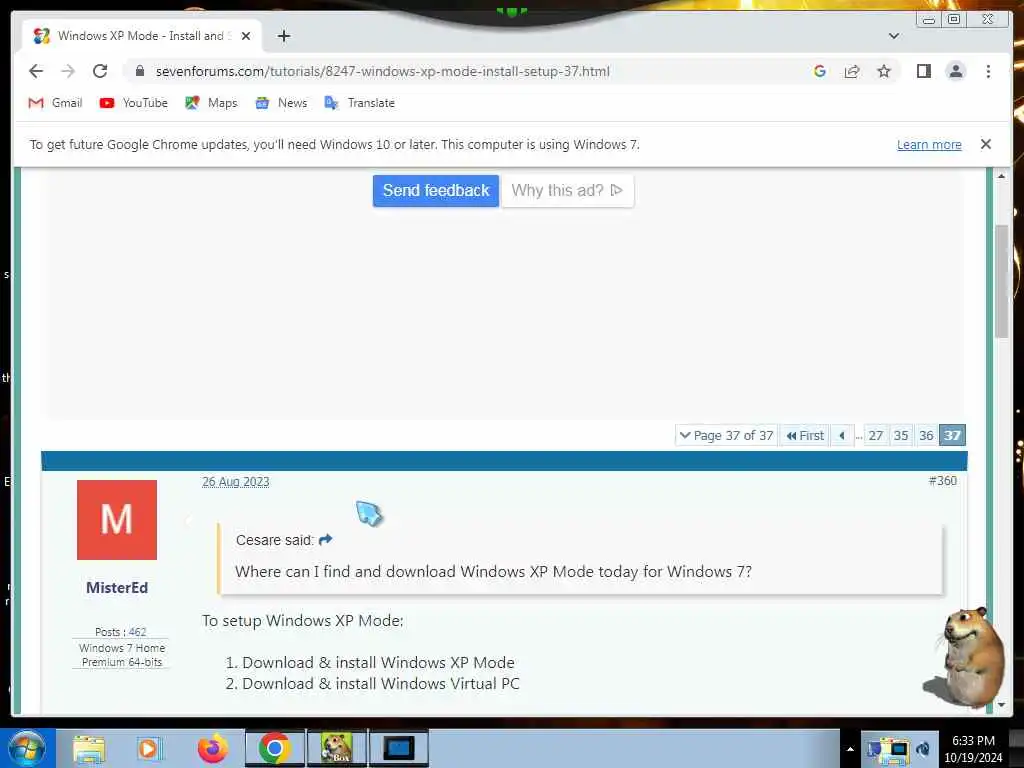This screenshot has width=1024, height=768.
Task: Show hidden system tray icons
Action: pyautogui.click(x=850, y=749)
